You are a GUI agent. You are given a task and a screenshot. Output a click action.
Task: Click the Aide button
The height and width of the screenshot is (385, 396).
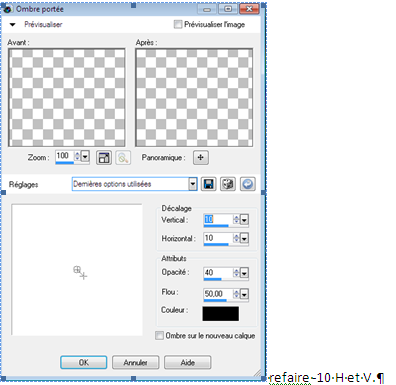pos(187,362)
